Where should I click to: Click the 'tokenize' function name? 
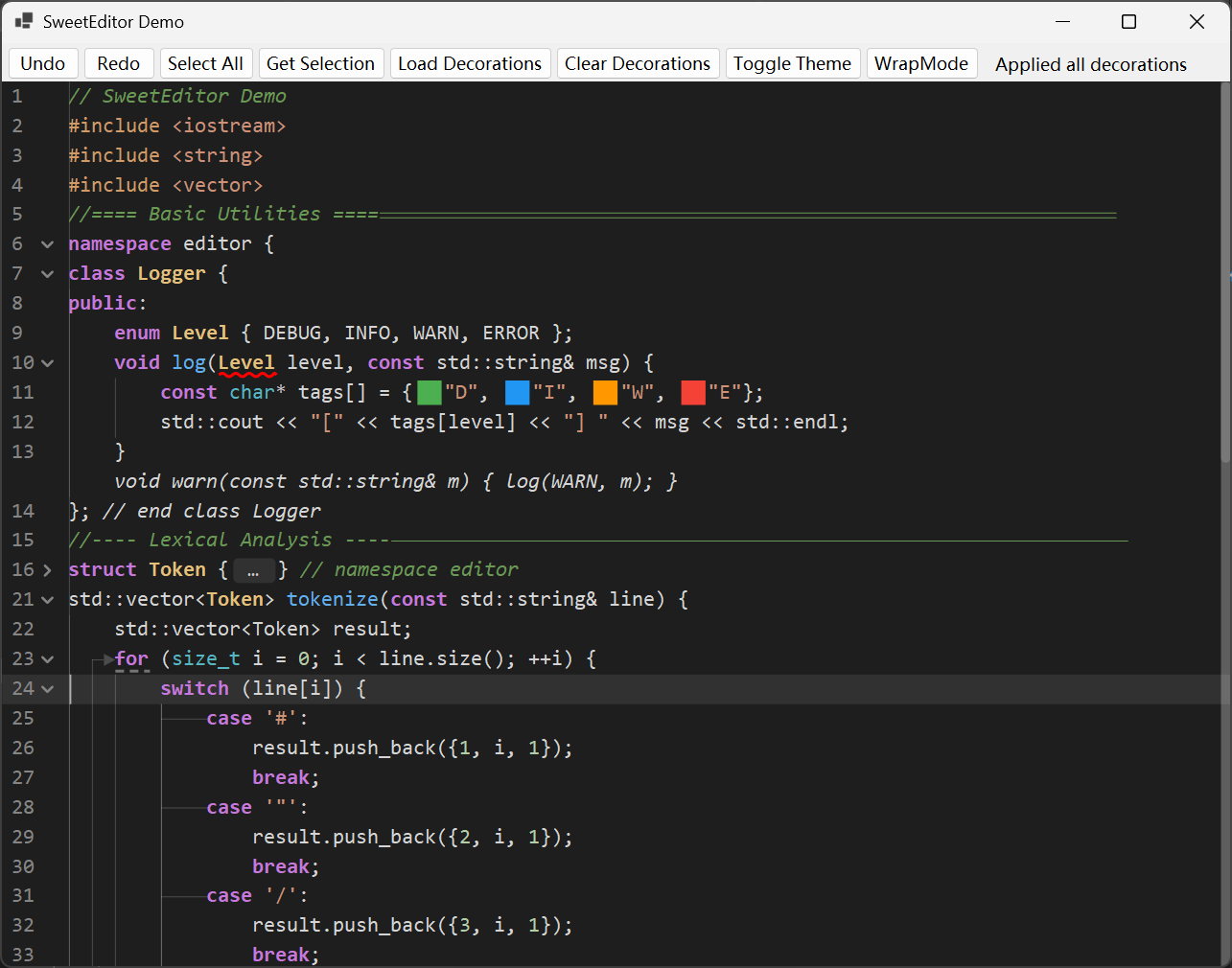point(333,599)
